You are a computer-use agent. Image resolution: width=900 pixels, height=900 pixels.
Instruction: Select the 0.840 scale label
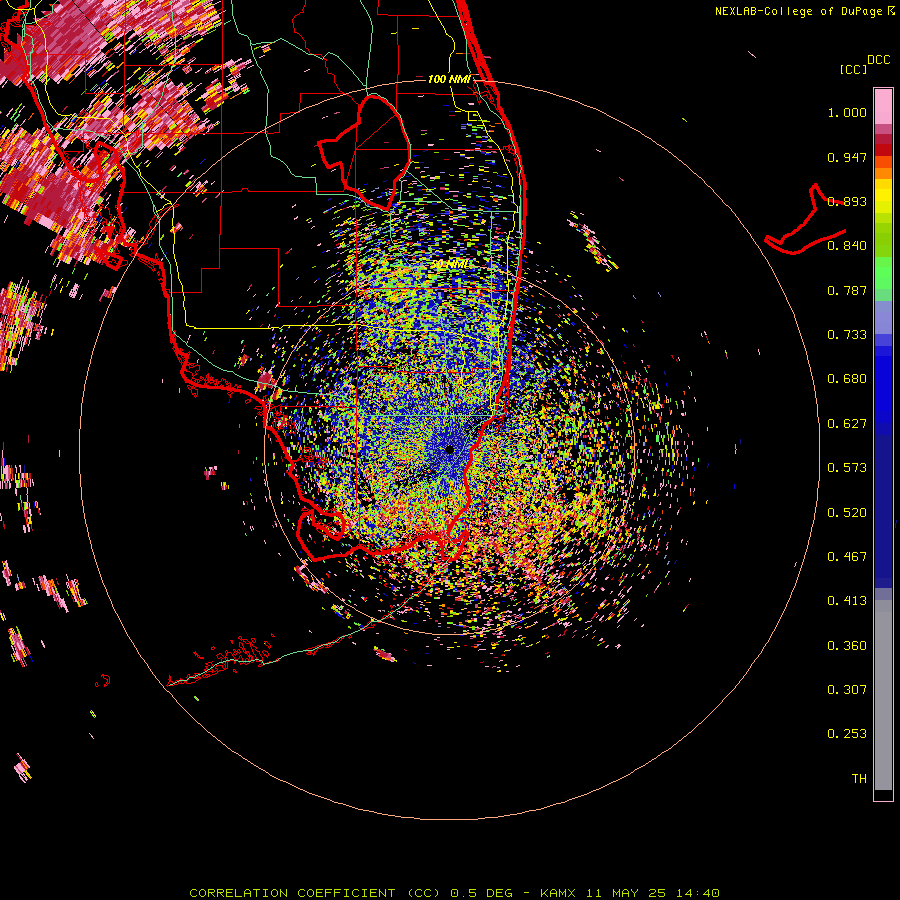(847, 246)
